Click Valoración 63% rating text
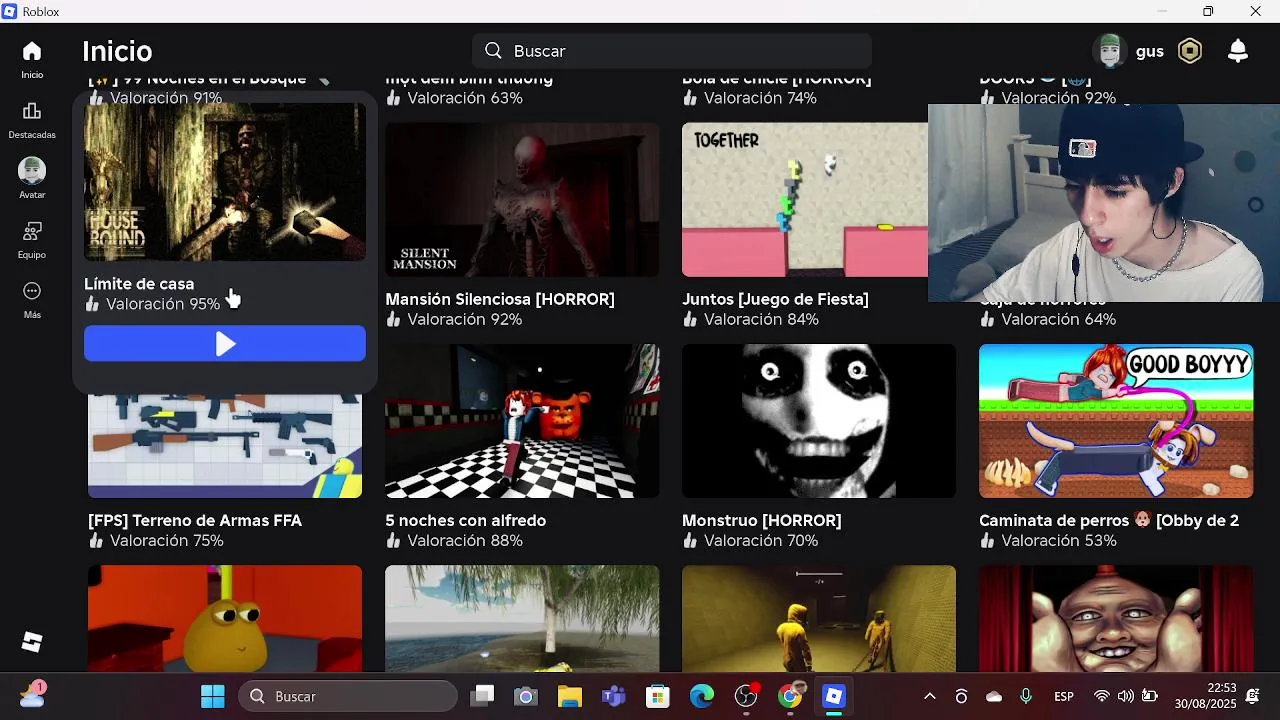The image size is (1280, 720). coord(465,98)
